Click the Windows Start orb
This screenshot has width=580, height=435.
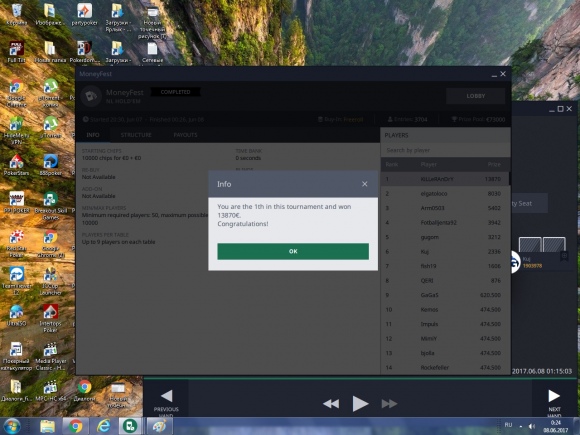(12, 426)
